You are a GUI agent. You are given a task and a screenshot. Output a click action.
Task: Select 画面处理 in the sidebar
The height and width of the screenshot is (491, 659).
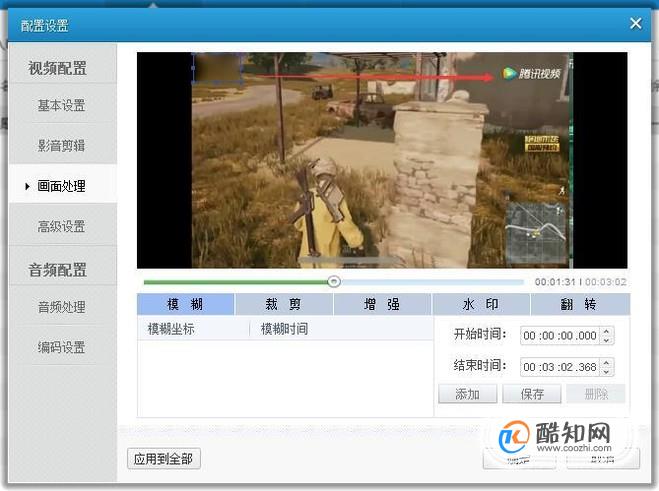pos(61,185)
